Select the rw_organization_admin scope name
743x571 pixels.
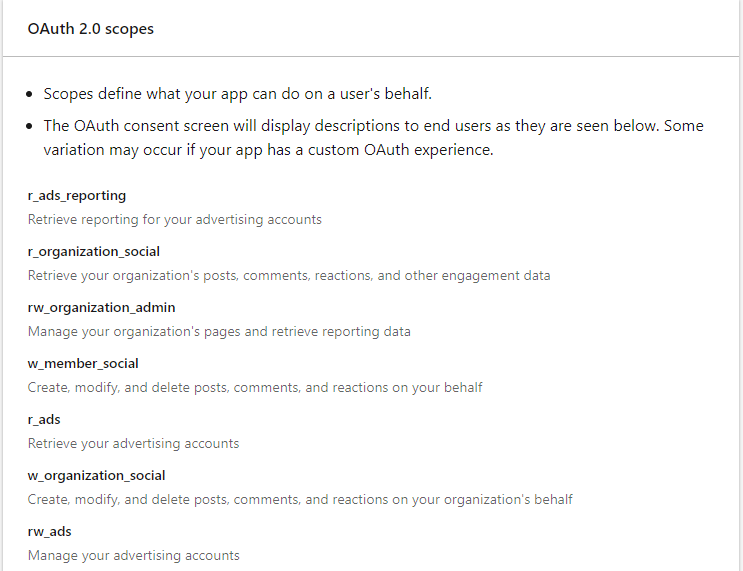click(x=101, y=308)
